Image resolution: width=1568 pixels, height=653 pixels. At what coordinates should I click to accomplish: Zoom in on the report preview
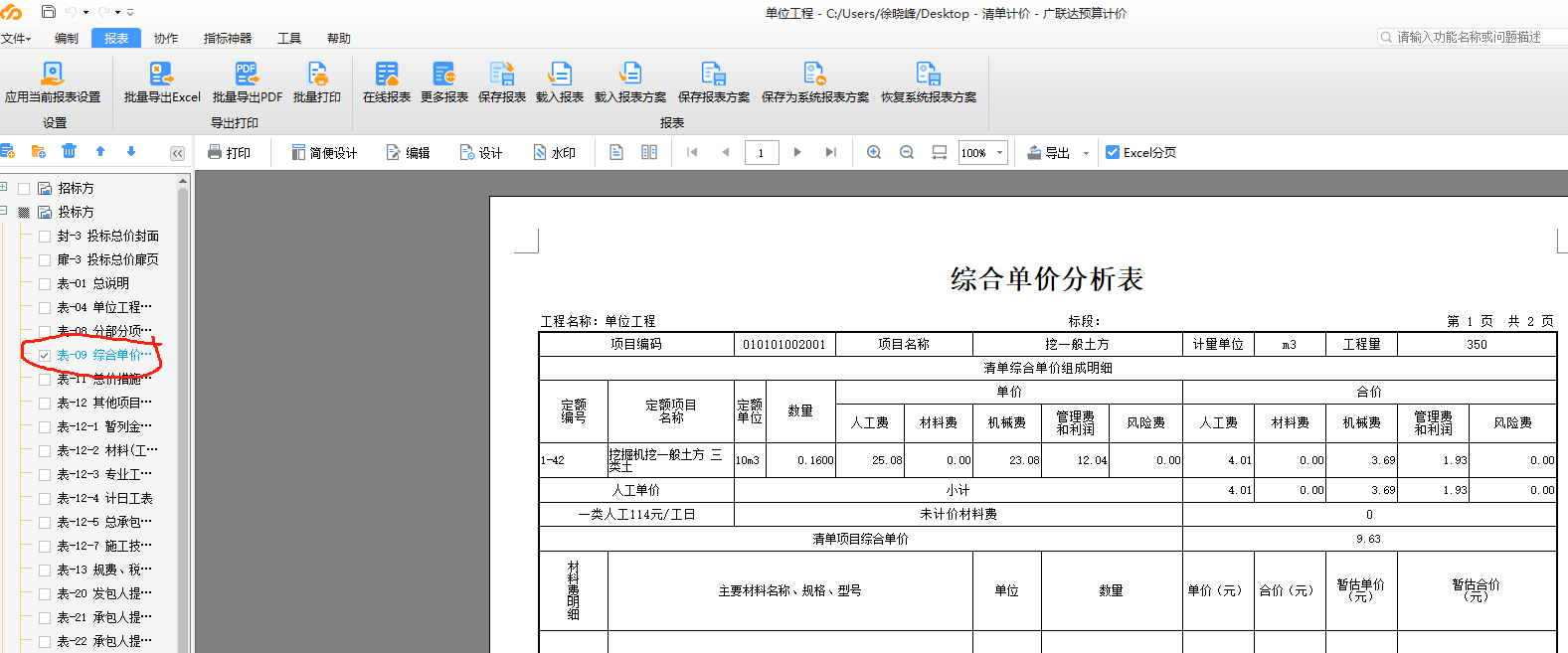[874, 152]
